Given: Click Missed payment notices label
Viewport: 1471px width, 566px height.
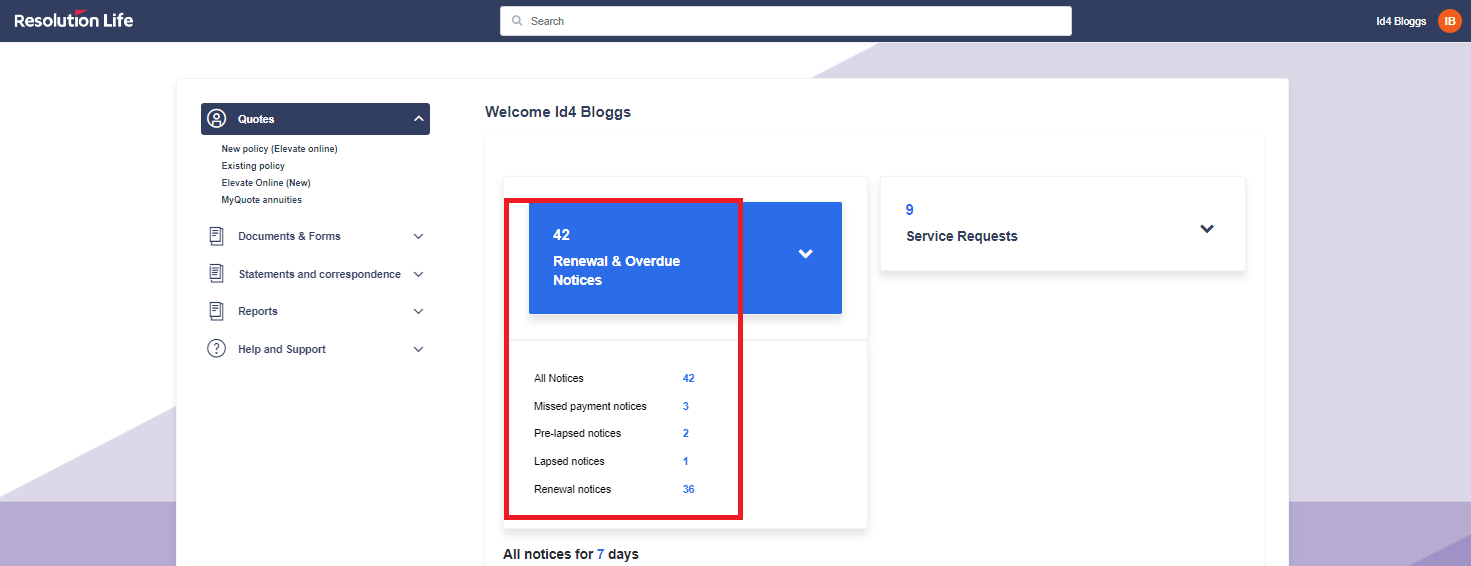Looking at the screenshot, I should 590,407.
